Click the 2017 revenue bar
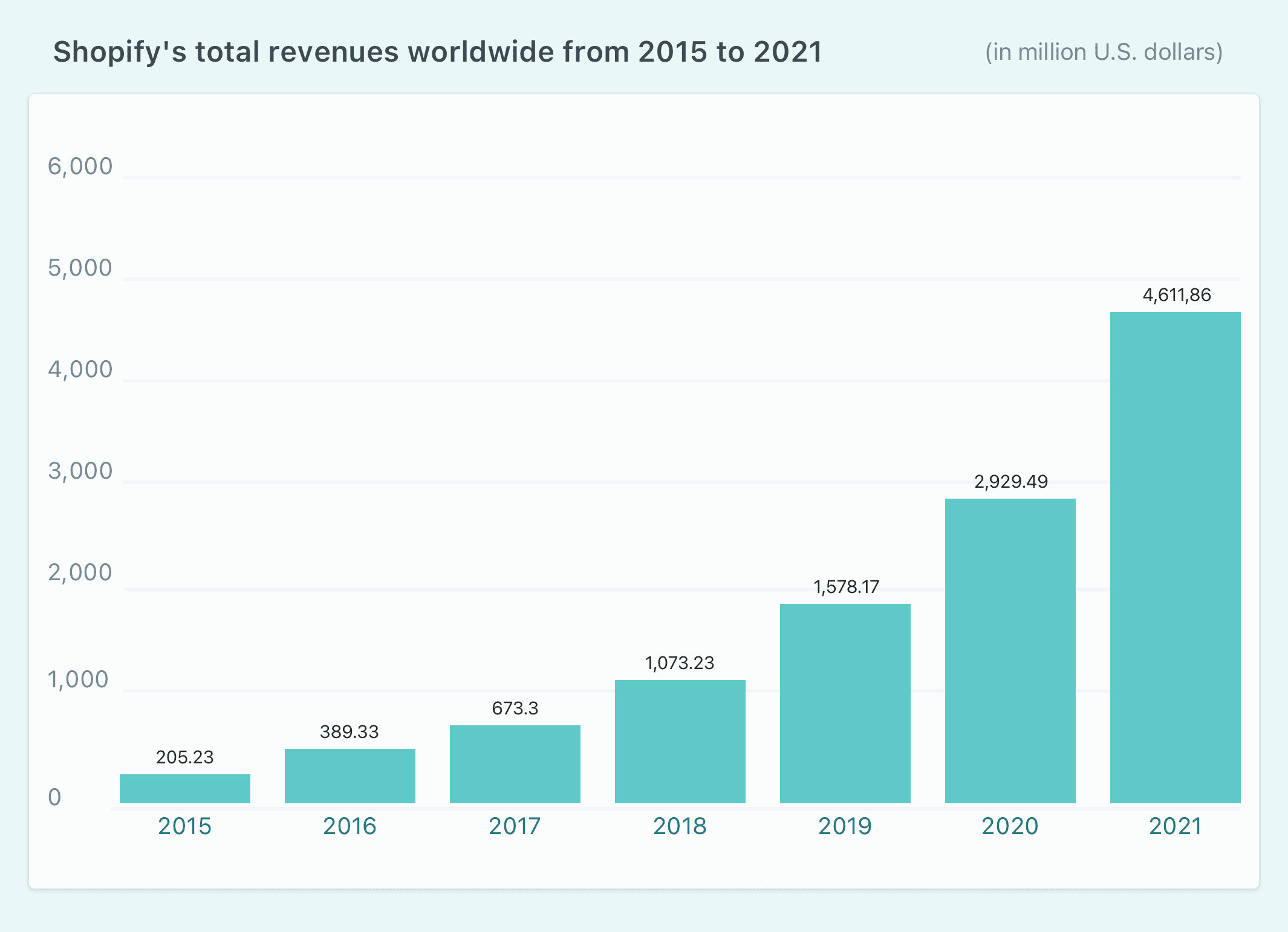Viewport: 1288px width, 932px height. [x=515, y=764]
